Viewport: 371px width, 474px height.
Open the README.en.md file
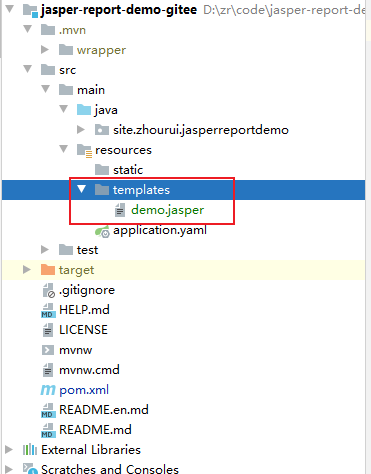pos(104,410)
